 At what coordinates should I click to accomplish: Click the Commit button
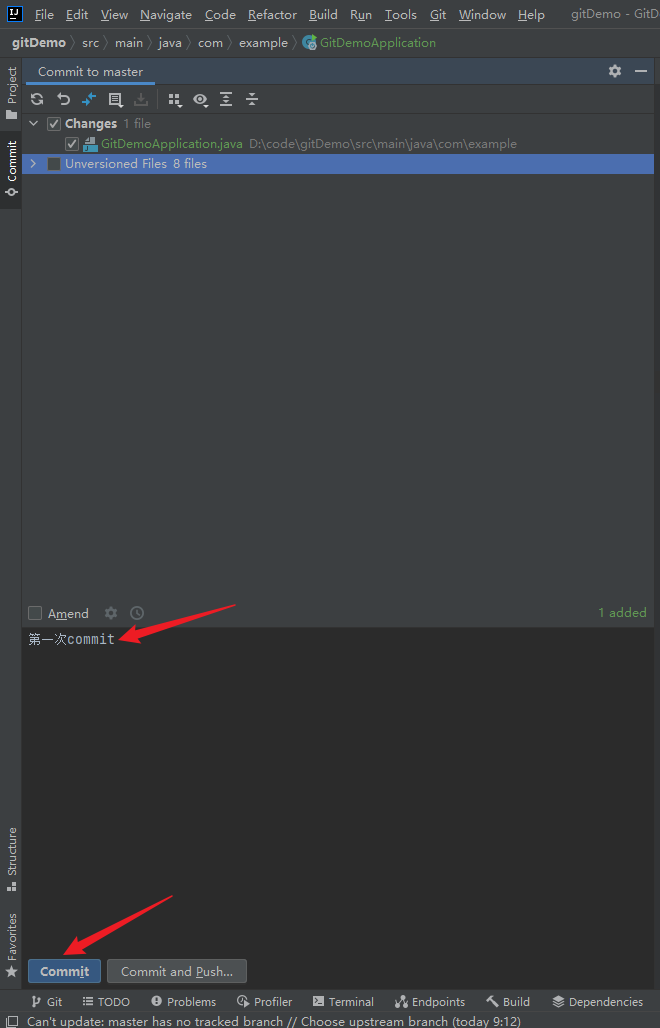64,971
